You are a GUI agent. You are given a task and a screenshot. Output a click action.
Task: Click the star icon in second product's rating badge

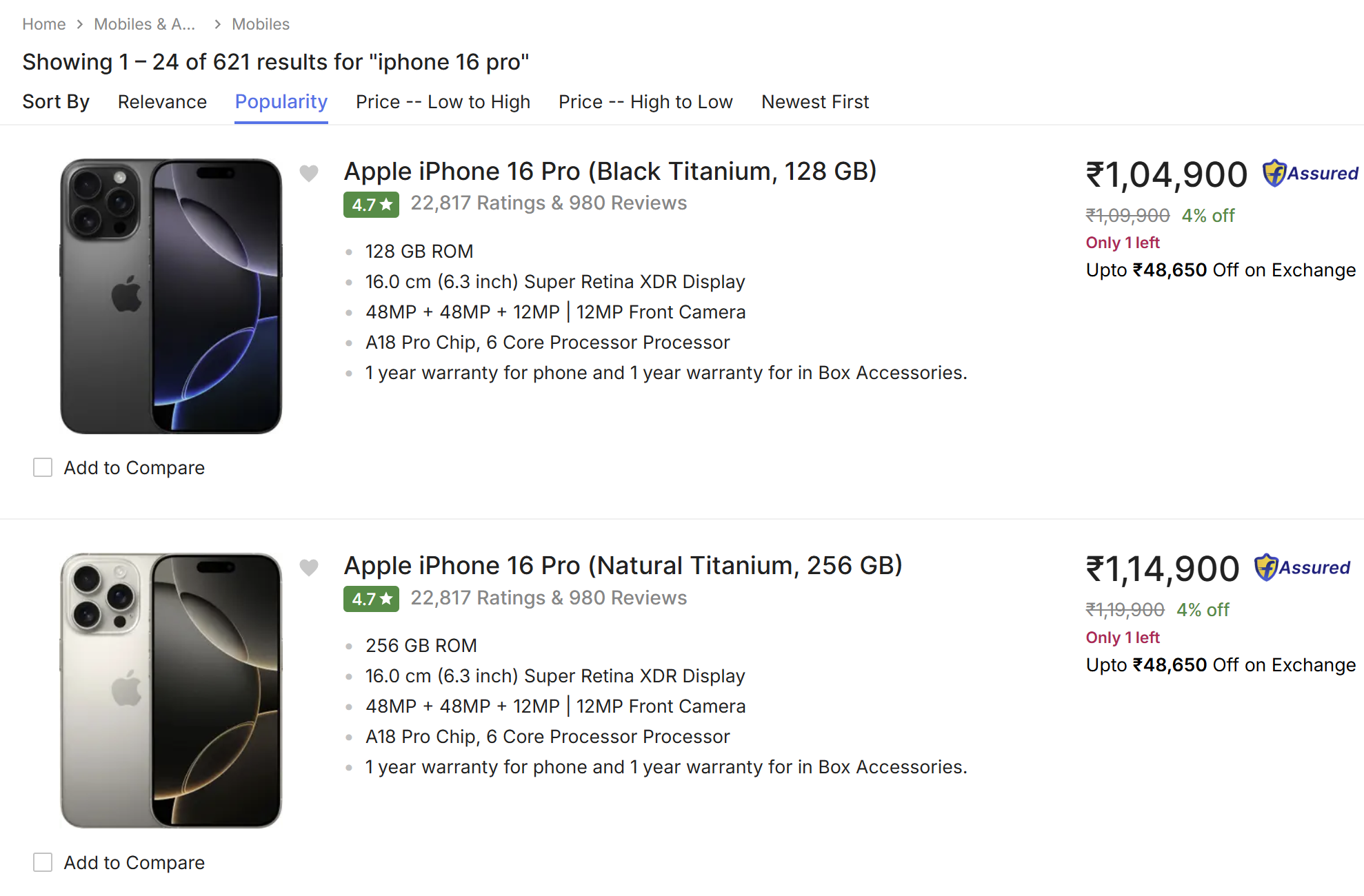click(386, 599)
